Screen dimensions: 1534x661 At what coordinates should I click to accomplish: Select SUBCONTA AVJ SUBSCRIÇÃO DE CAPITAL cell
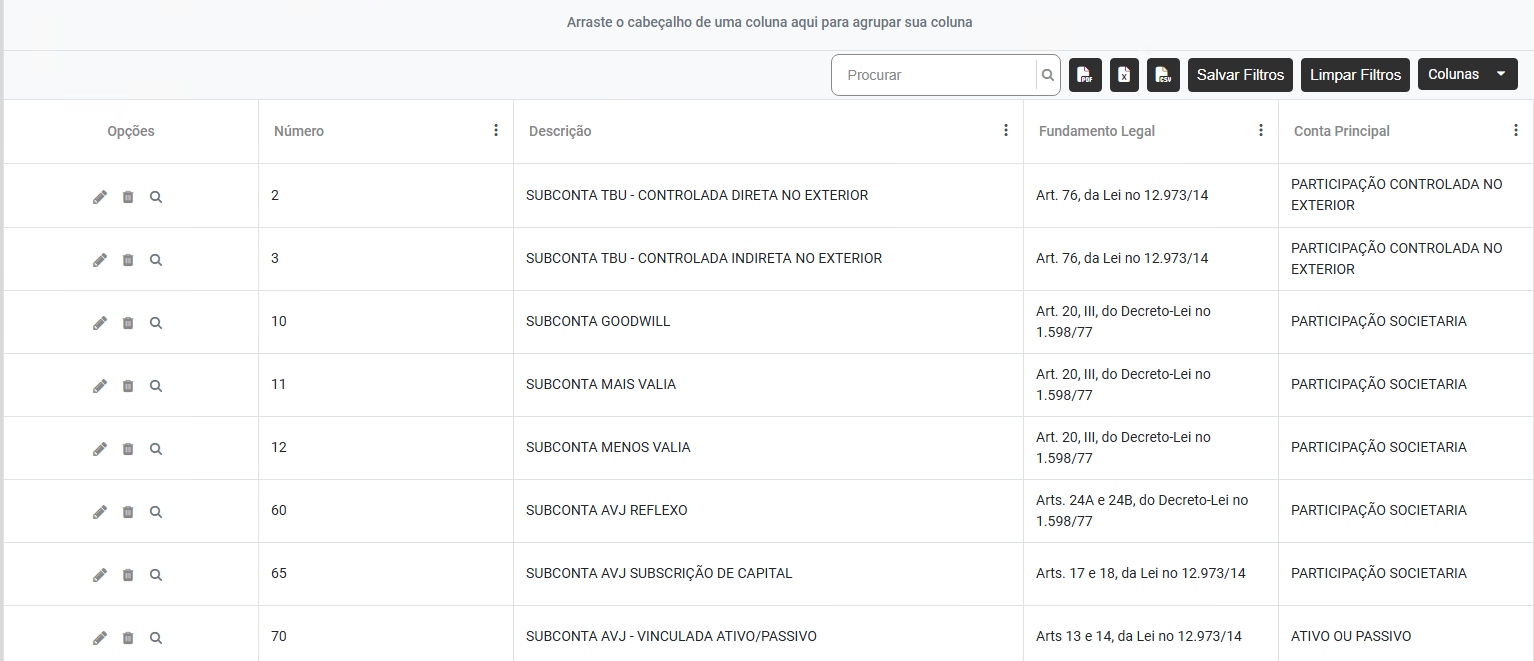point(768,574)
